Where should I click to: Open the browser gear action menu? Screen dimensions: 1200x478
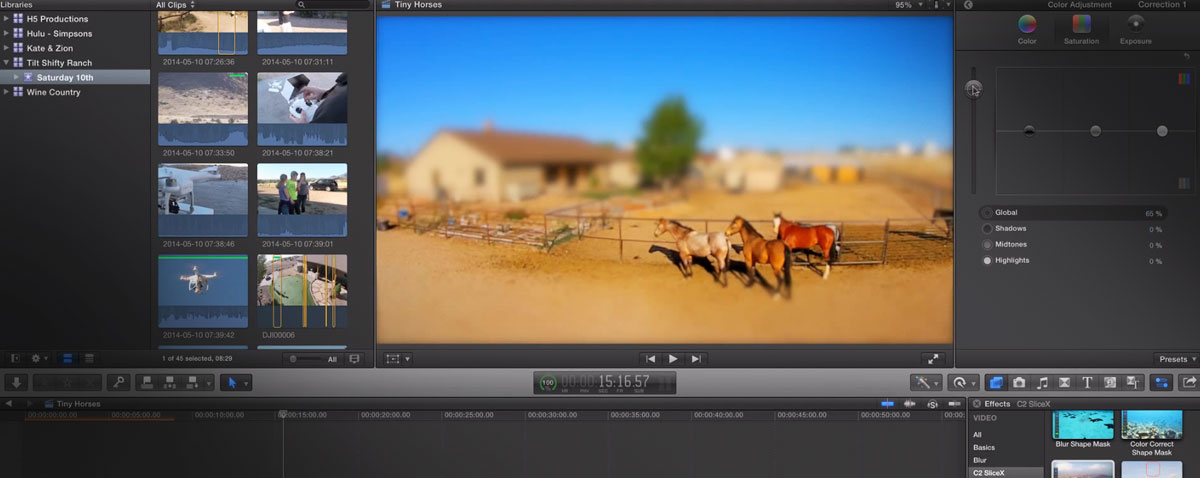click(39, 358)
